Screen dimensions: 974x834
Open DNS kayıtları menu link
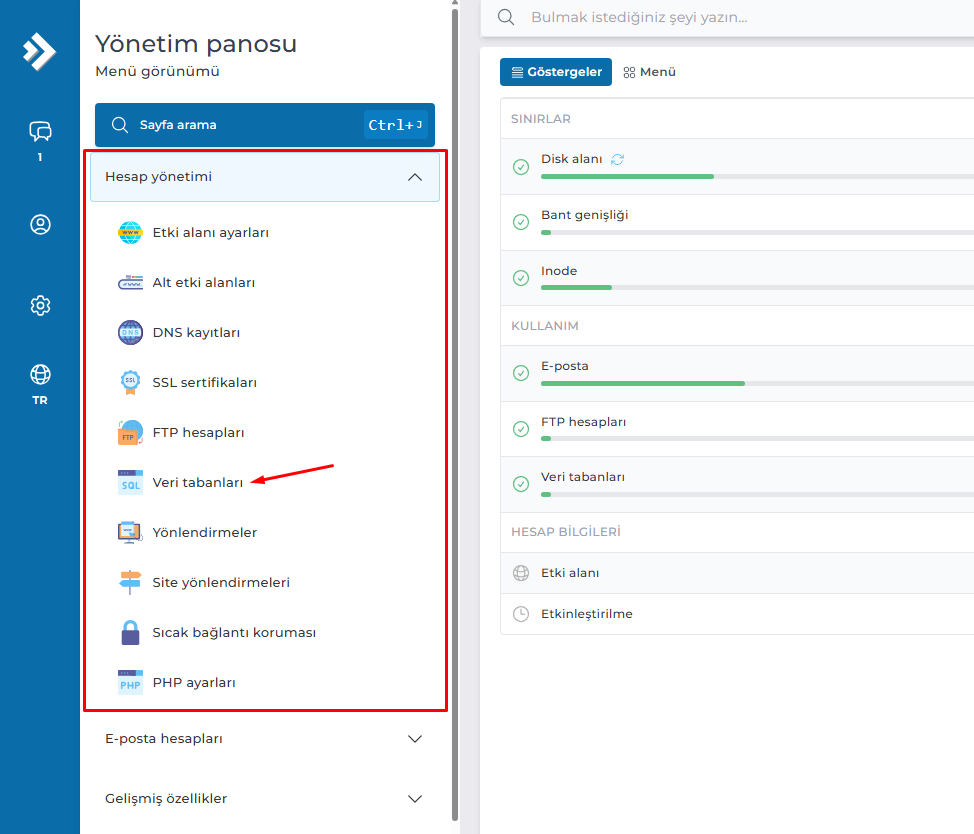point(196,332)
